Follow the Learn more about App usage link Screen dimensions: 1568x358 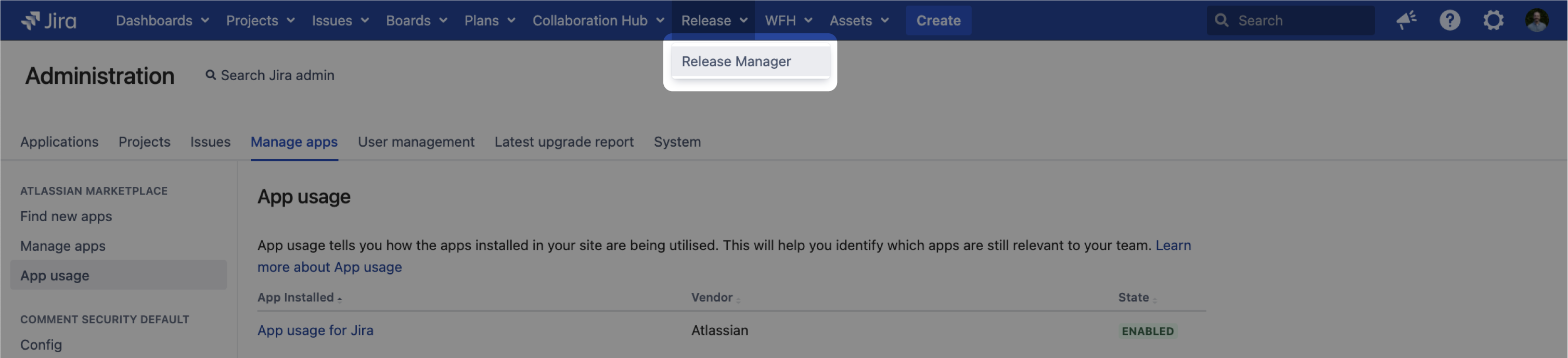click(329, 267)
